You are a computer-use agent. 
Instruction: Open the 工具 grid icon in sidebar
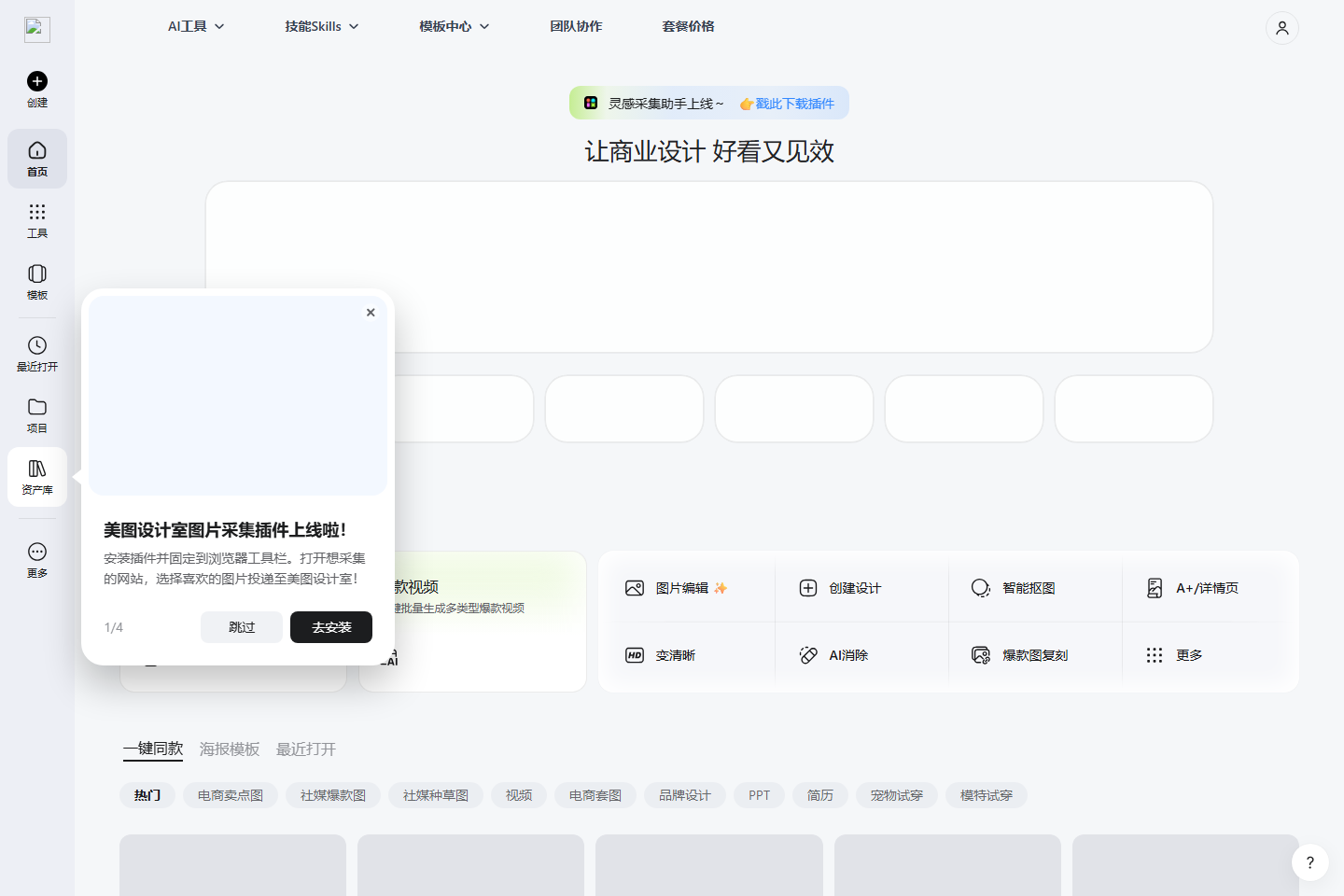(37, 212)
